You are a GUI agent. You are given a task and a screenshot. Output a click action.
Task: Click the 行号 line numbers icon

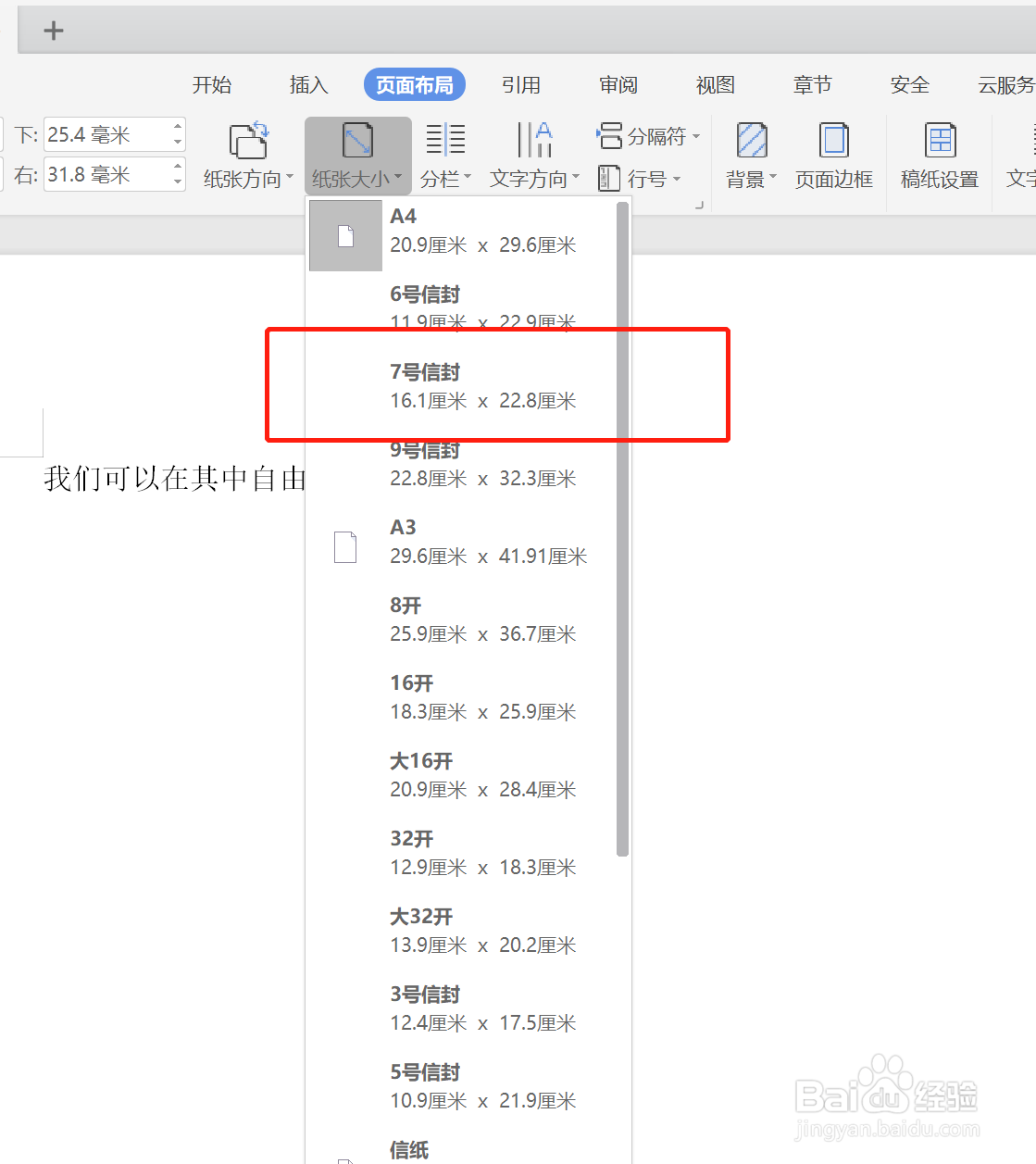(609, 178)
